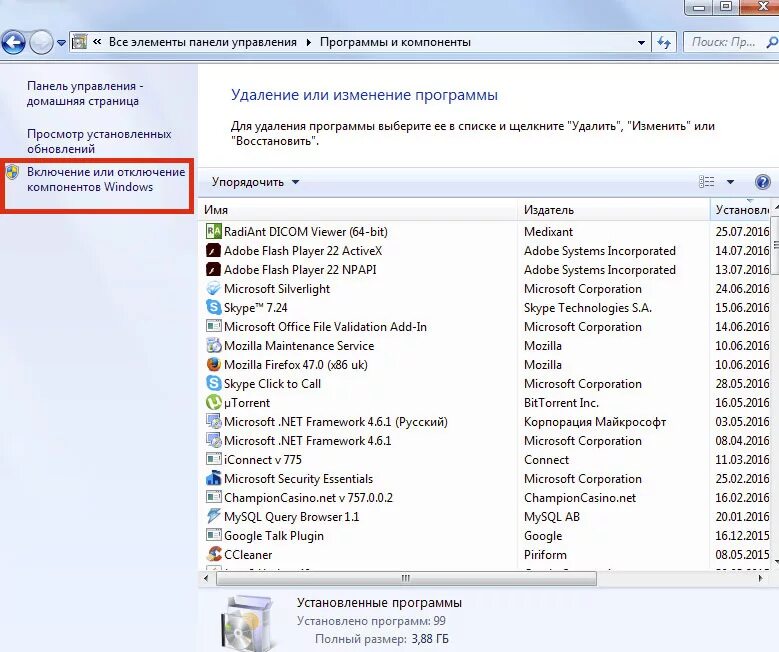The height and width of the screenshot is (652, 779).
Task: Click the installed programs disc thumbnail
Action: (x=247, y=624)
